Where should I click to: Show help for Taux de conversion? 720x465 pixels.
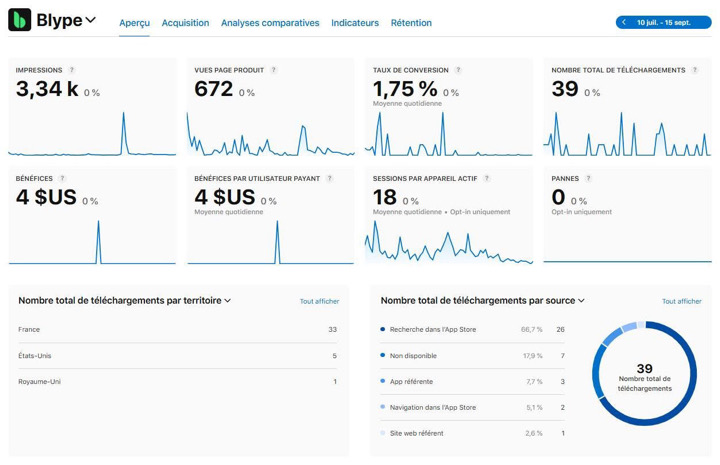pyautogui.click(x=458, y=70)
